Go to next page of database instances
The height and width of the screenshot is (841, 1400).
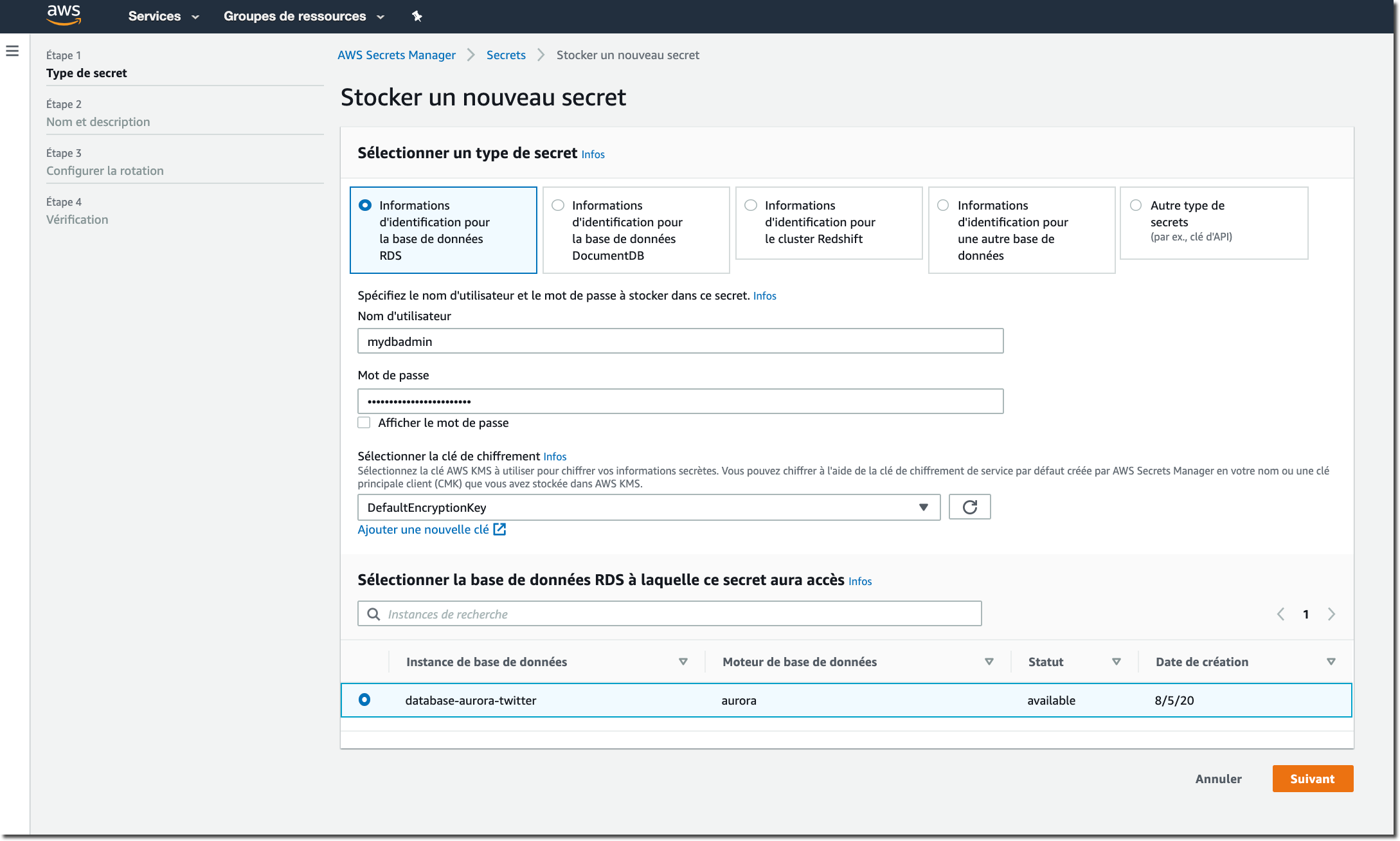click(x=1331, y=614)
